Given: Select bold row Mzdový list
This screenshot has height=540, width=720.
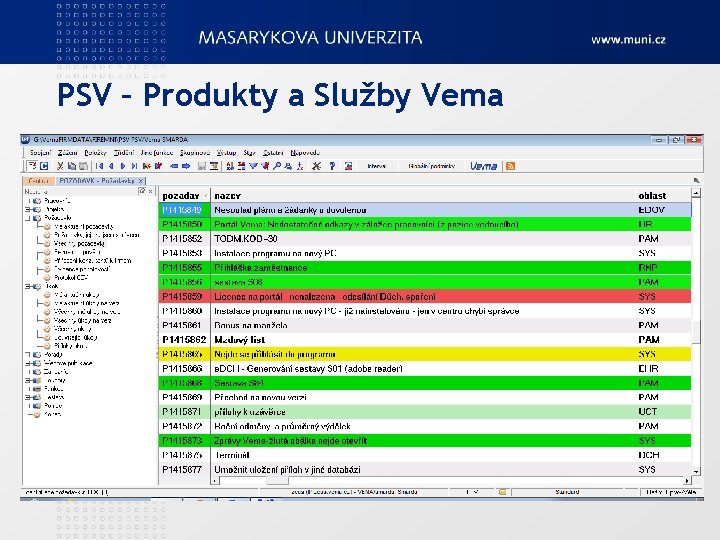Looking at the screenshot, I should coord(425,340).
